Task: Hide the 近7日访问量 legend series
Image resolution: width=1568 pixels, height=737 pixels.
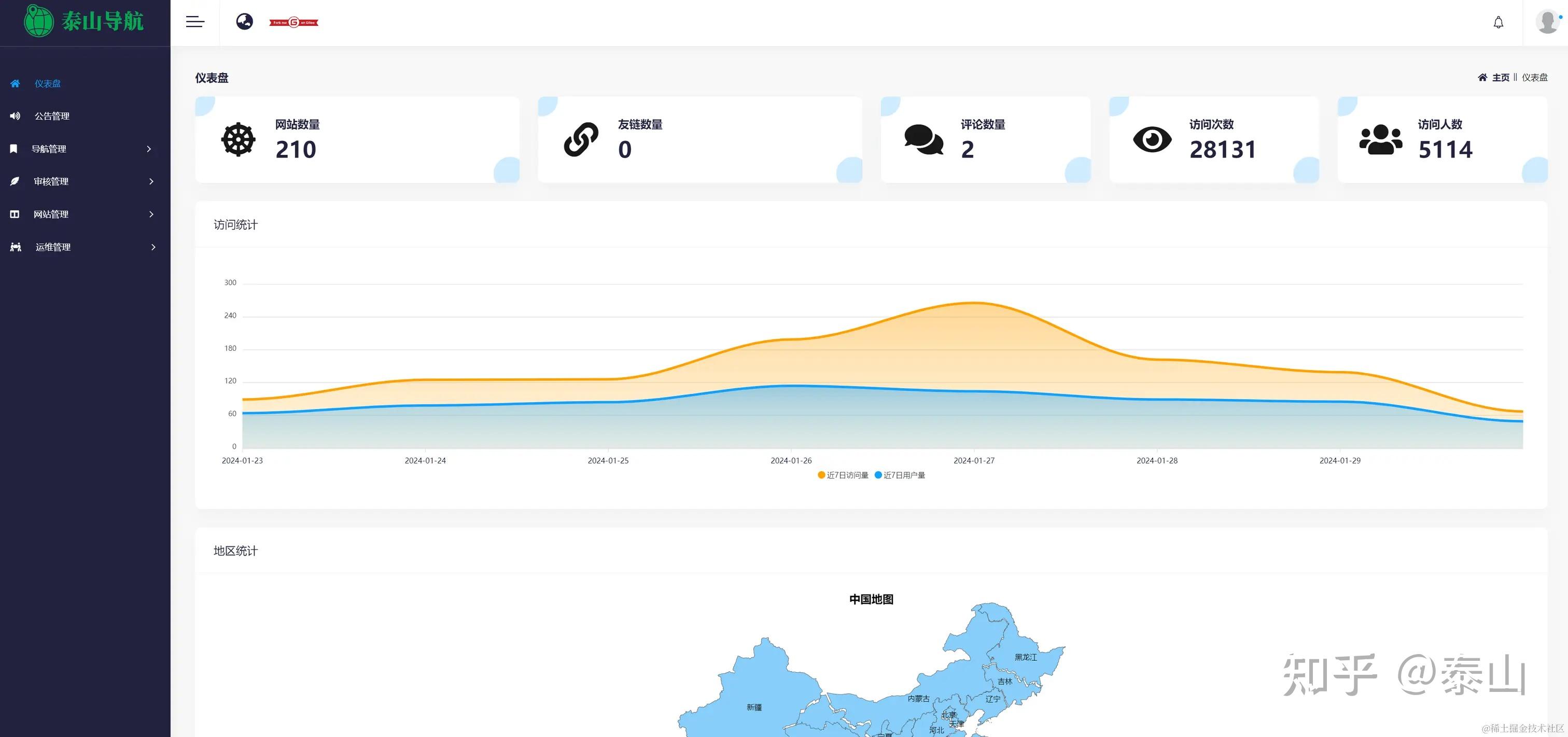Action: (843, 475)
